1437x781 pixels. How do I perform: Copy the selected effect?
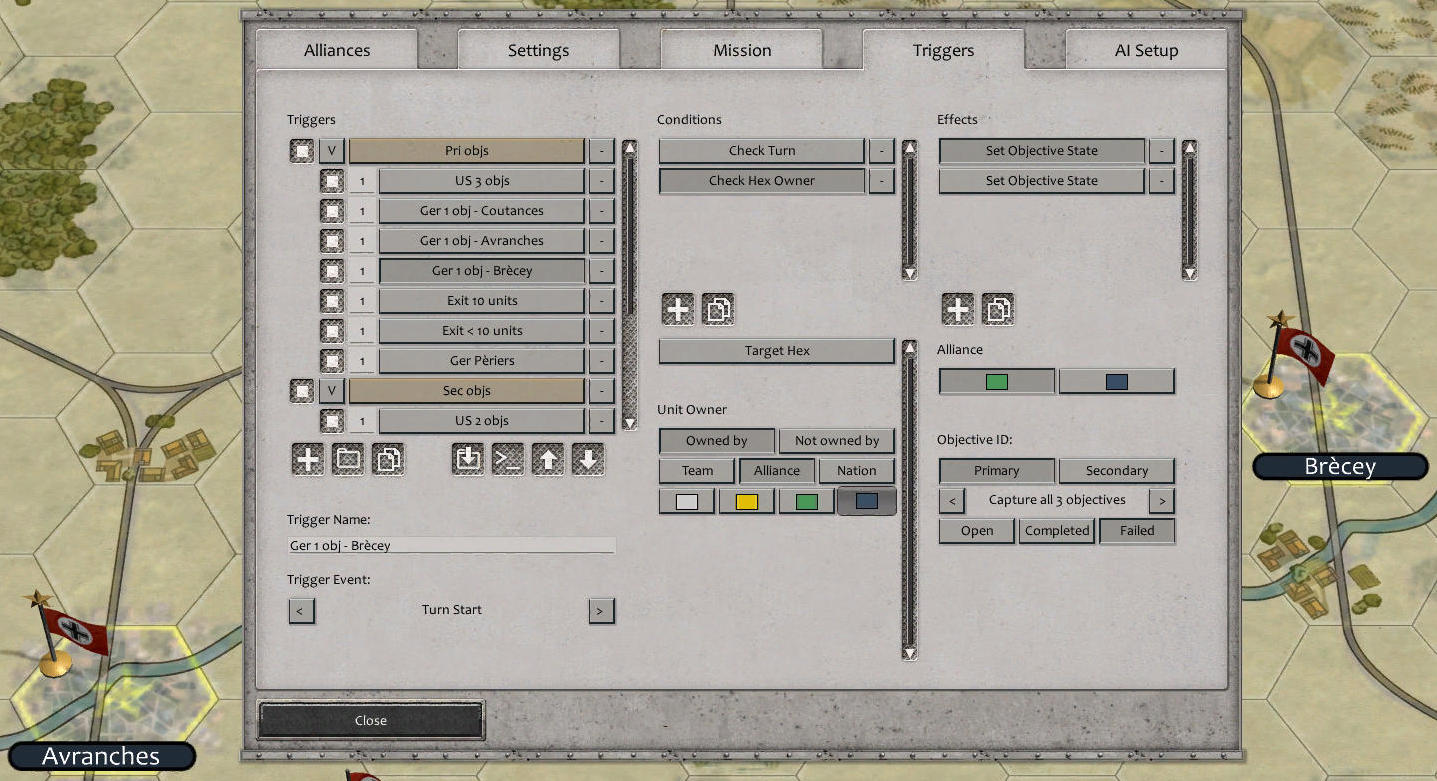coord(998,309)
